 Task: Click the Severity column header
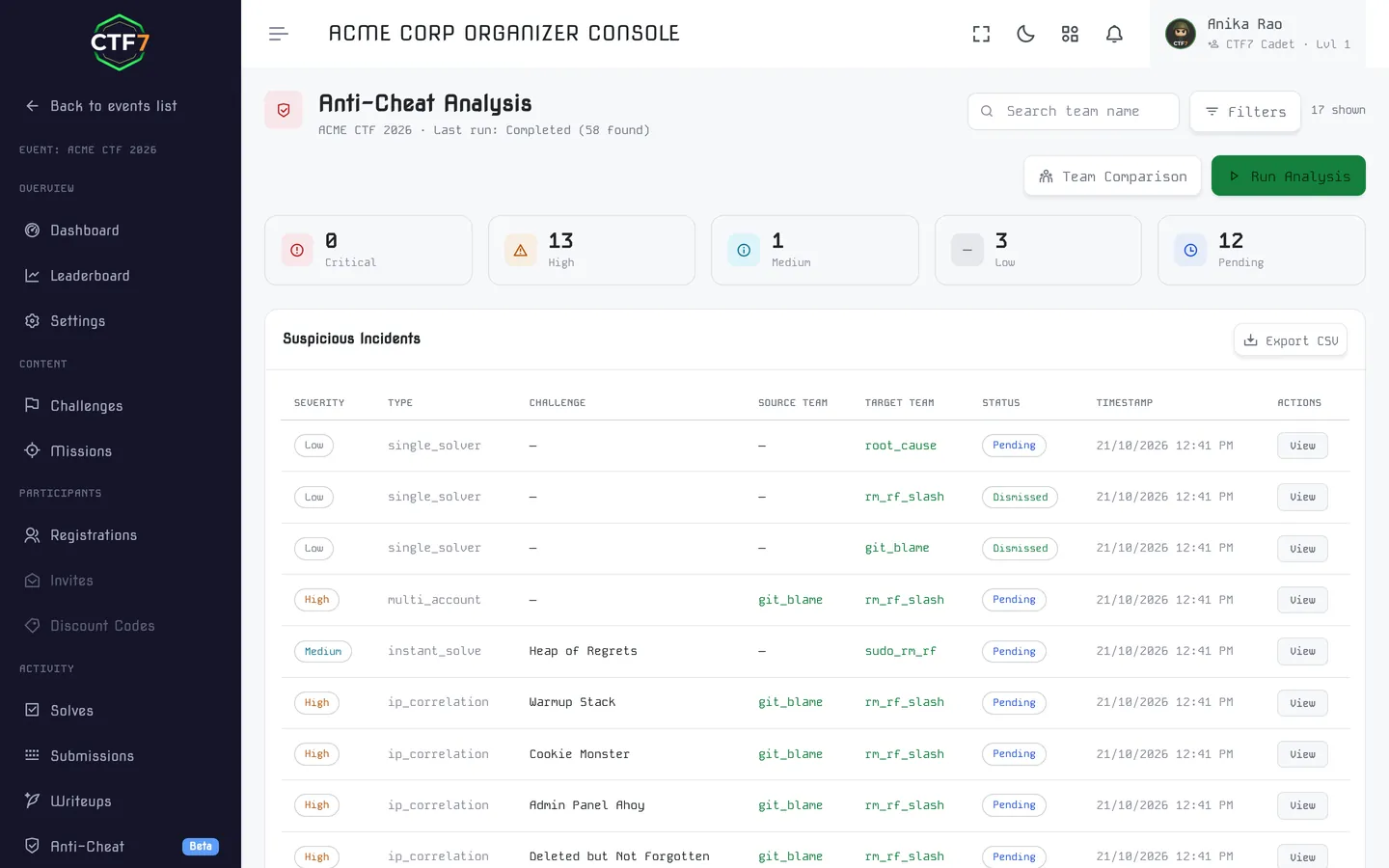point(319,403)
